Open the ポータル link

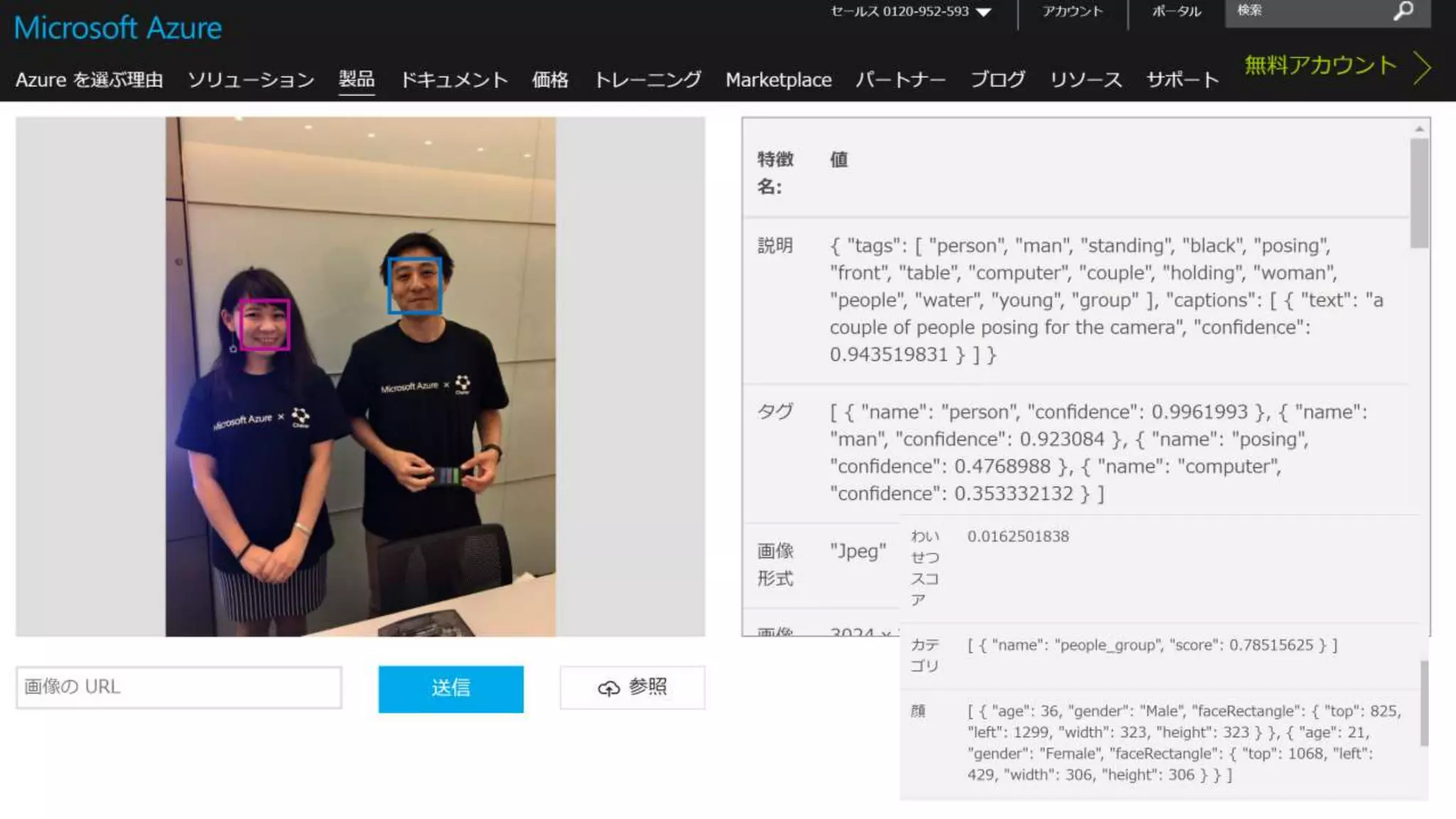click(x=1177, y=11)
